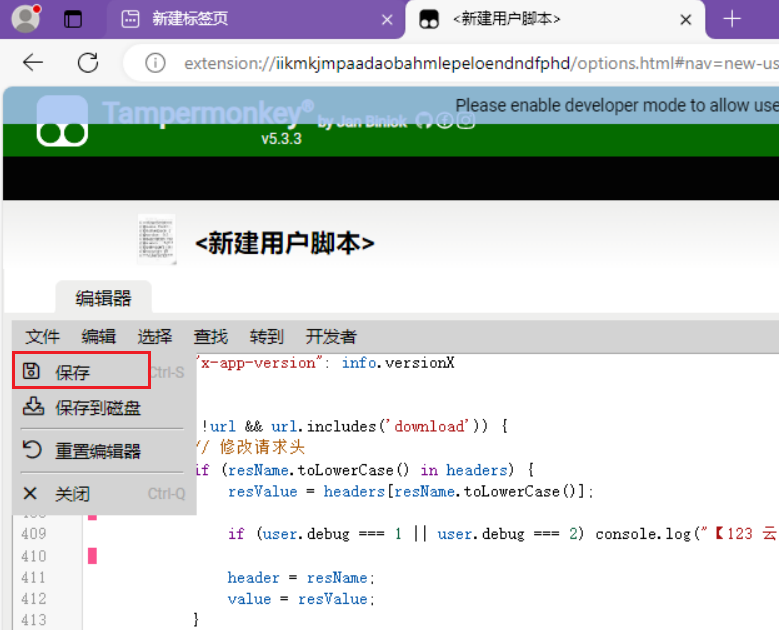Open the Facebook icon link in header
This screenshot has width=779, height=630.
tap(444, 121)
